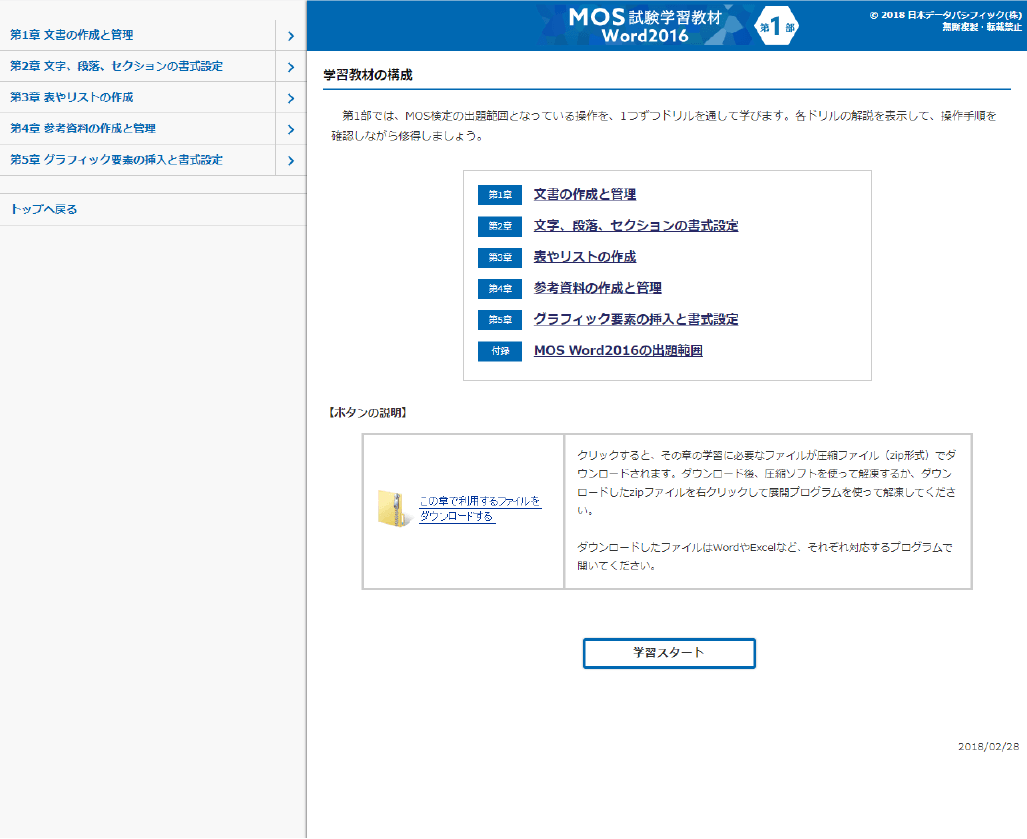
Task: Expand chevron next to sidebar 第5章
Action: 291,160
